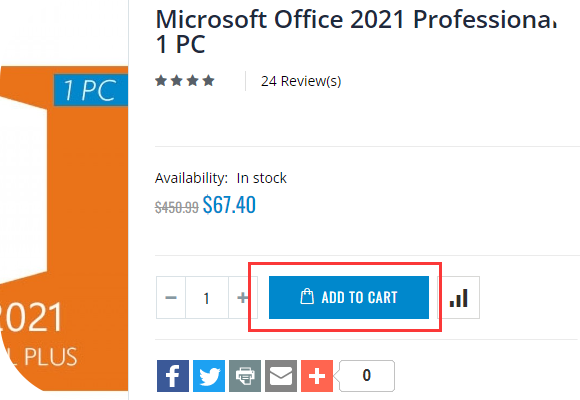Open the 24 Review(s) link
Image resolution: width=580 pixels, height=400 pixels.
301,81
